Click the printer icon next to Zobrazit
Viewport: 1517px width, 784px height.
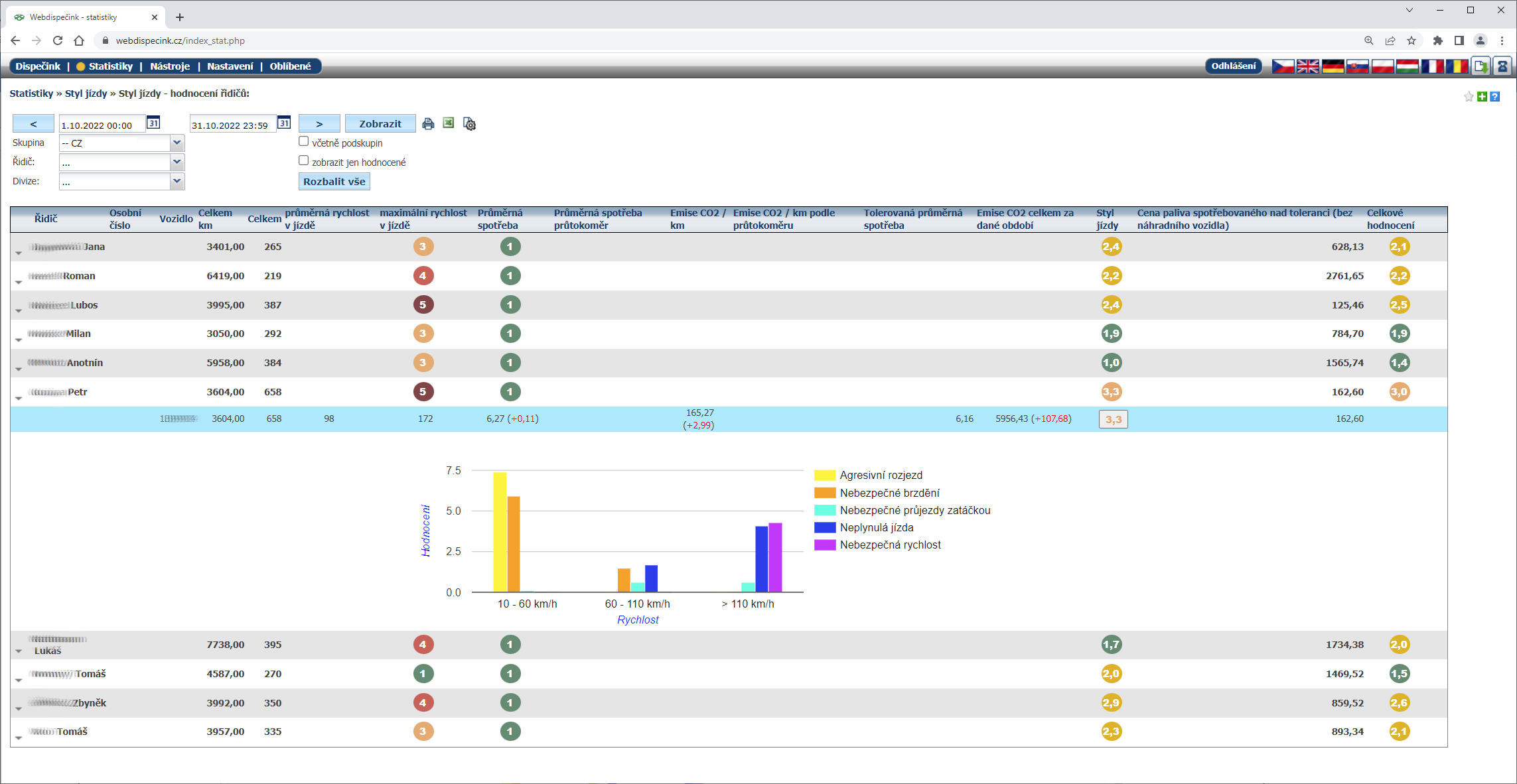428,124
